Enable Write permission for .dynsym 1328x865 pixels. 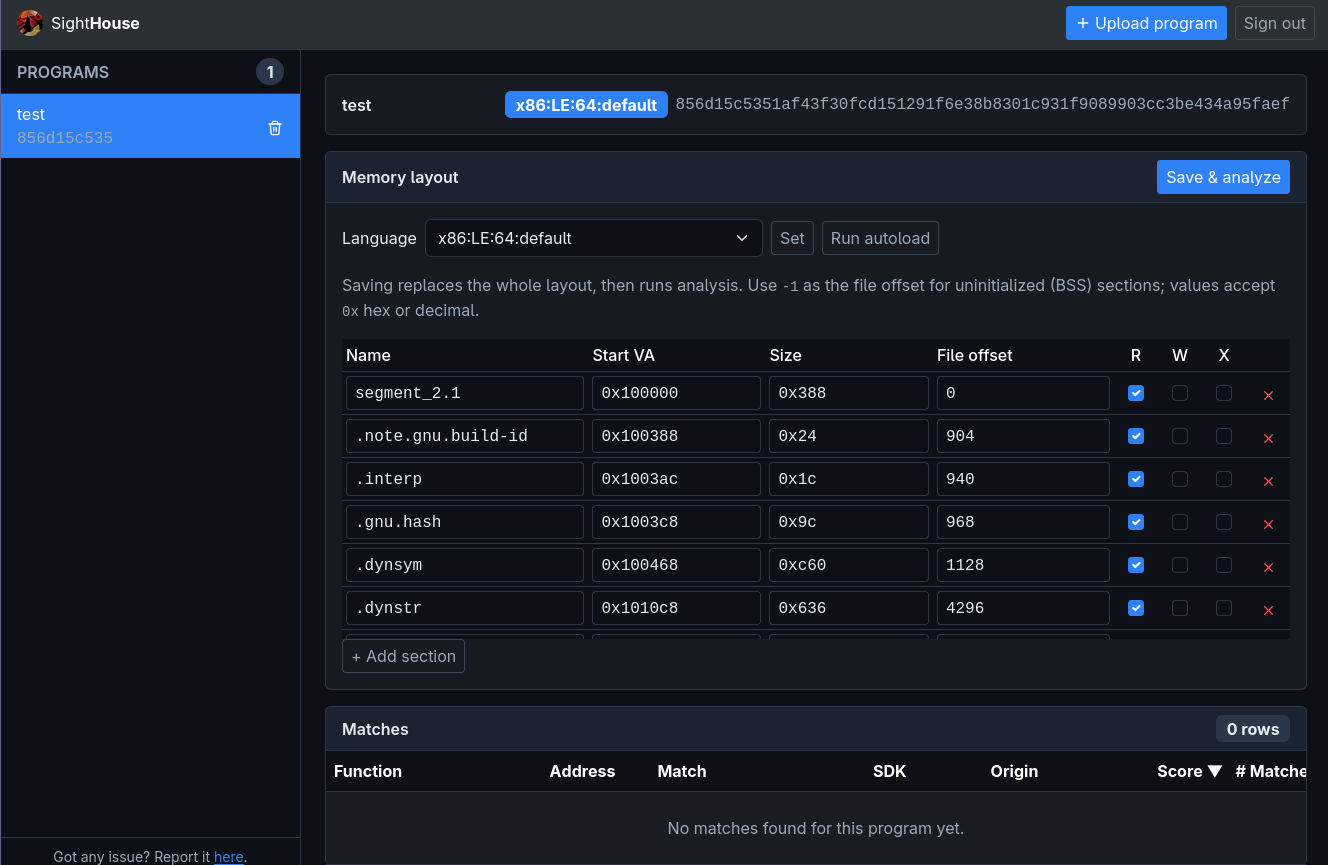(1180, 565)
